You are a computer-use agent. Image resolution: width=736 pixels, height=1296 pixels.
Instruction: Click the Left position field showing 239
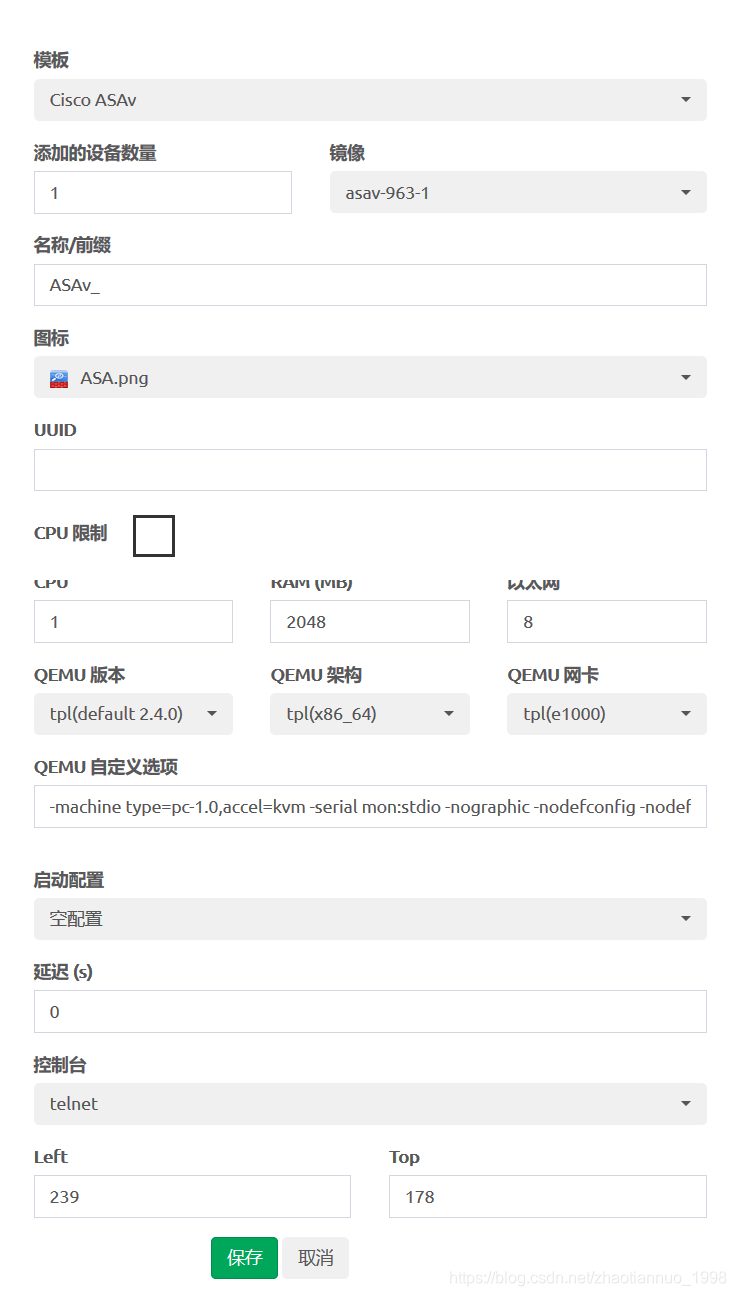192,1196
